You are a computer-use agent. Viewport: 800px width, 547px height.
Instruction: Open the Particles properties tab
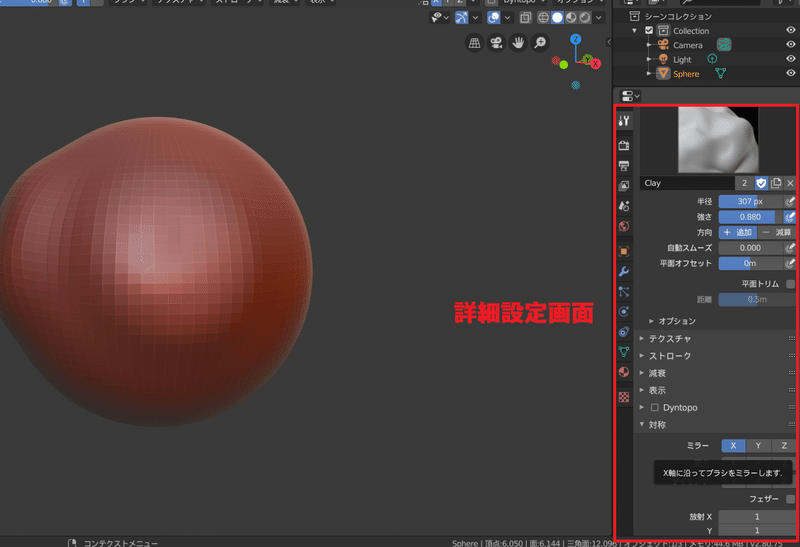coord(624,291)
